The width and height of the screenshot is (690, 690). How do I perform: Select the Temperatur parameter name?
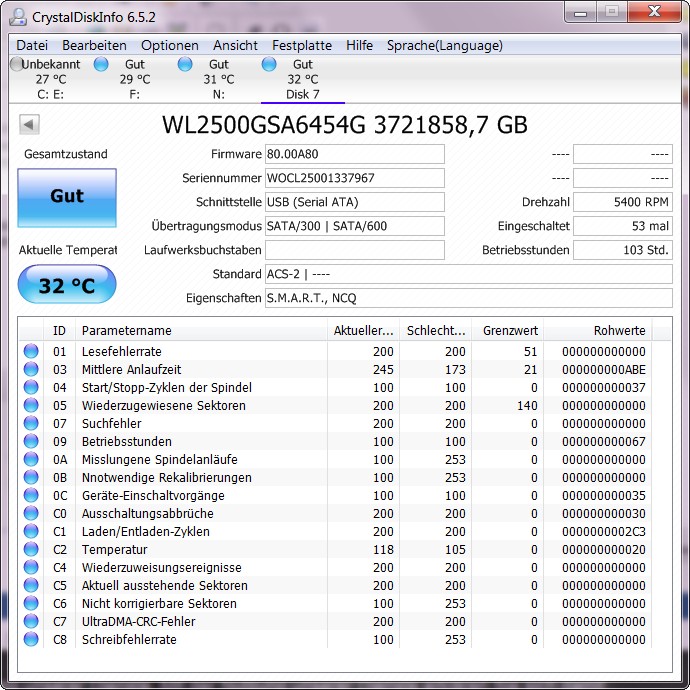(x=114, y=550)
